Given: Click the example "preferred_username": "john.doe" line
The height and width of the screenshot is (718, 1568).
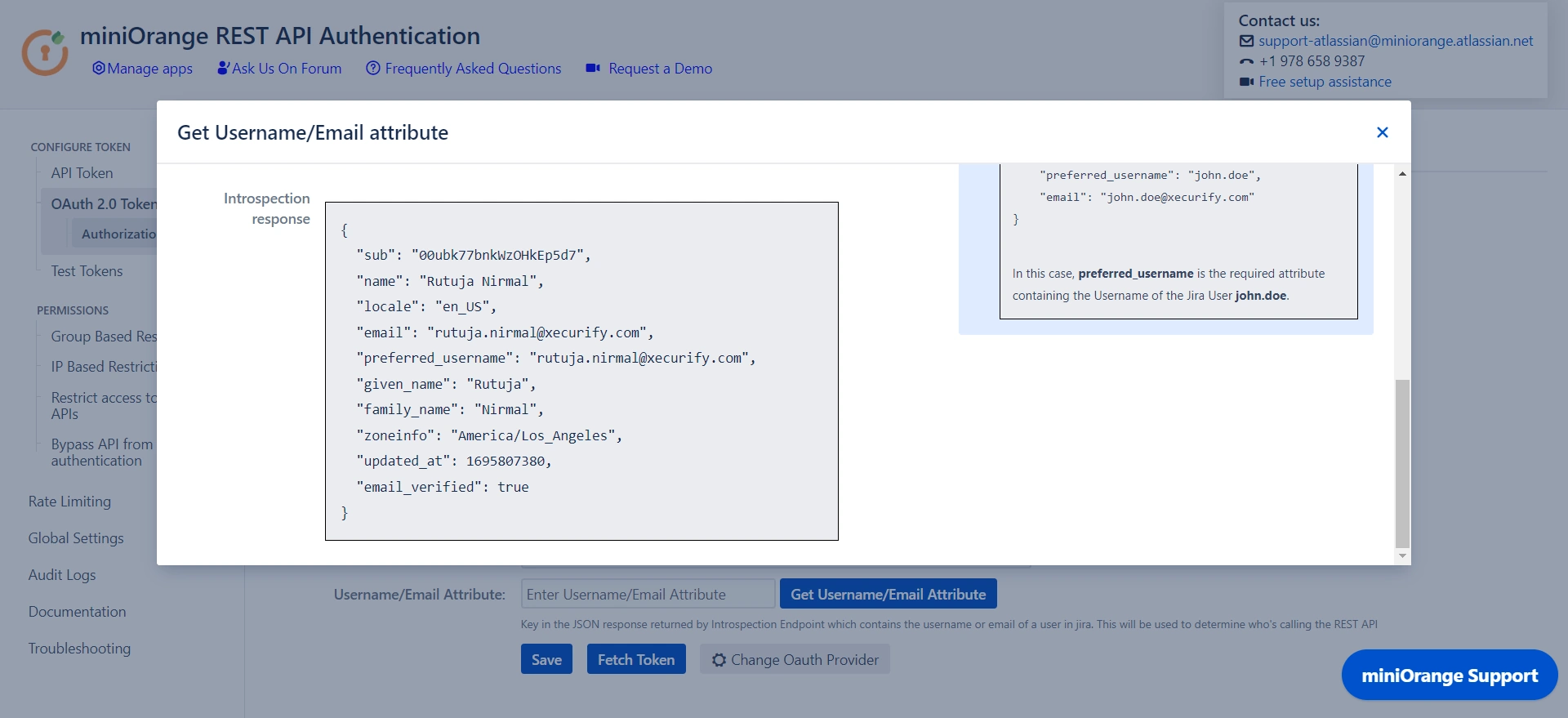Looking at the screenshot, I should pos(1150,175).
